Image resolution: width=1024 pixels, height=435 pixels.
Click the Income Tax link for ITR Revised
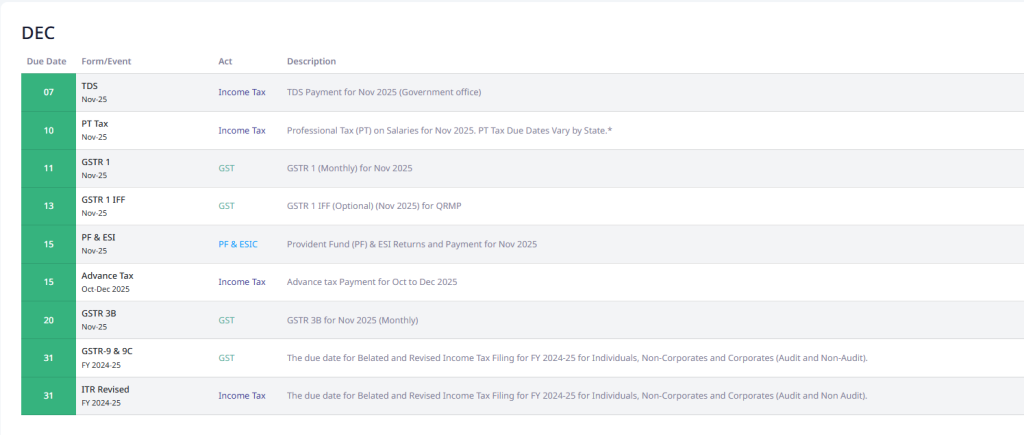click(242, 396)
